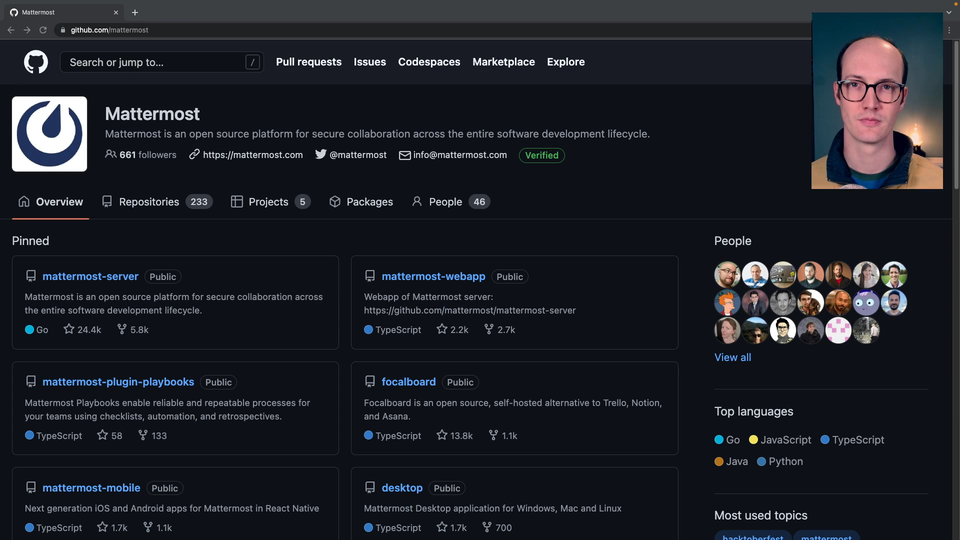The width and height of the screenshot is (960, 540).
Task: Click the Mattermost organization avatar logo
Action: pos(49,134)
